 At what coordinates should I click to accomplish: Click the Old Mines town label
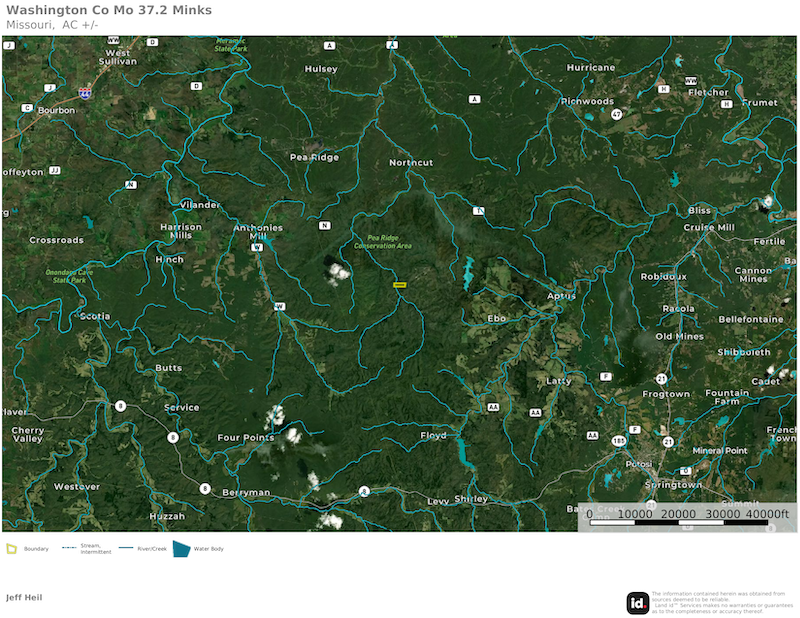pyautogui.click(x=679, y=336)
